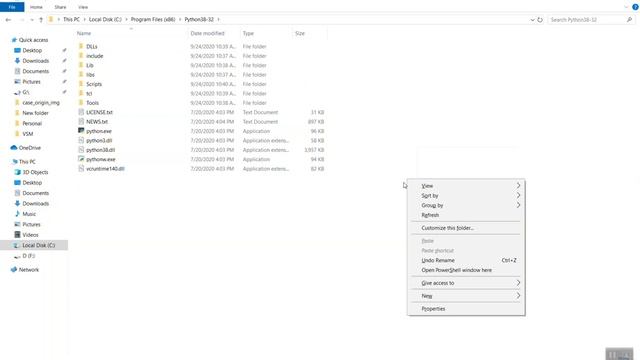This screenshot has height=360, width=640.
Task: Expand breadcrumb arrow after This PC
Action: [x=84, y=20]
